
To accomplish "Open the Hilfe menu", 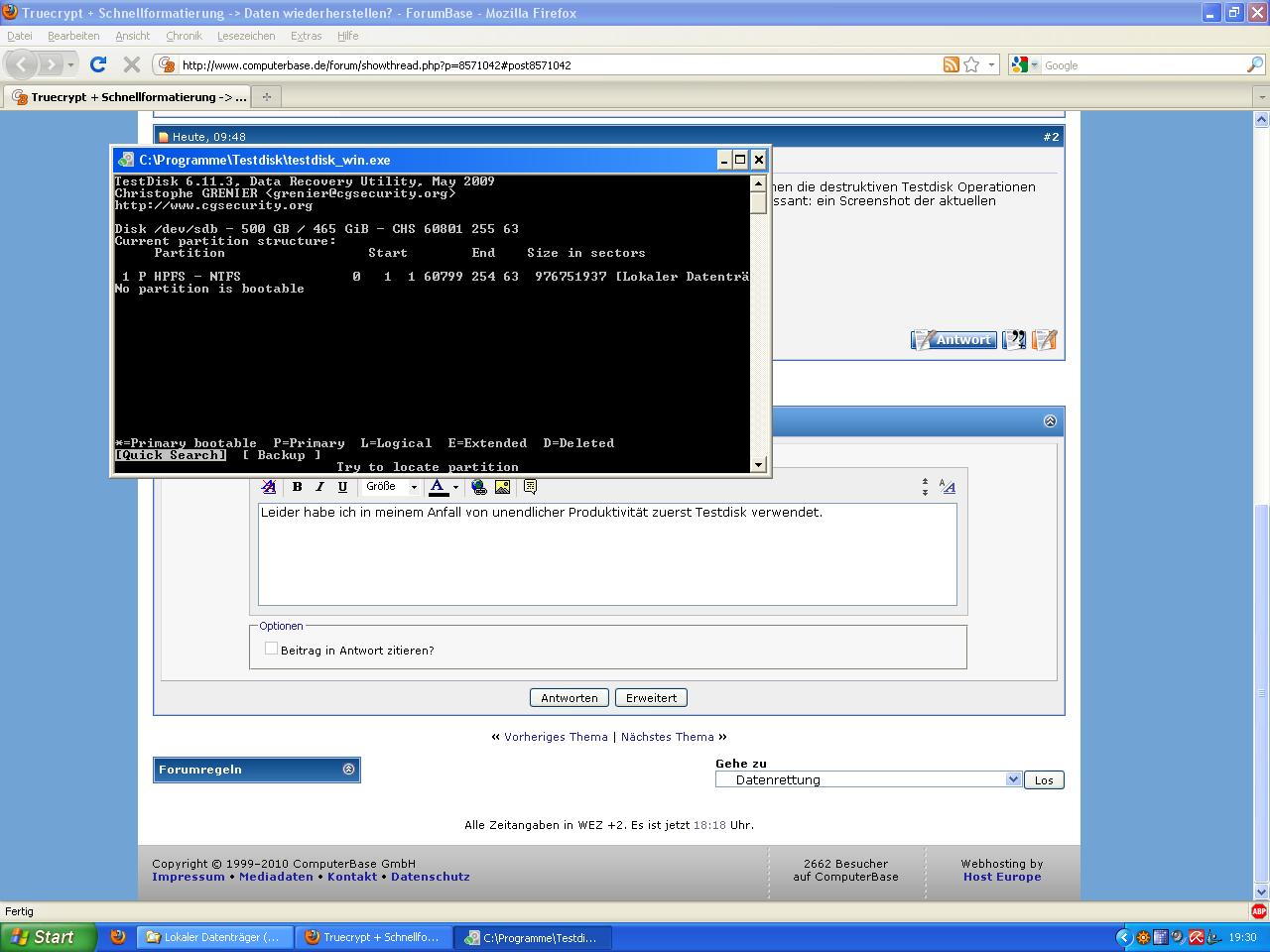I will 347,36.
